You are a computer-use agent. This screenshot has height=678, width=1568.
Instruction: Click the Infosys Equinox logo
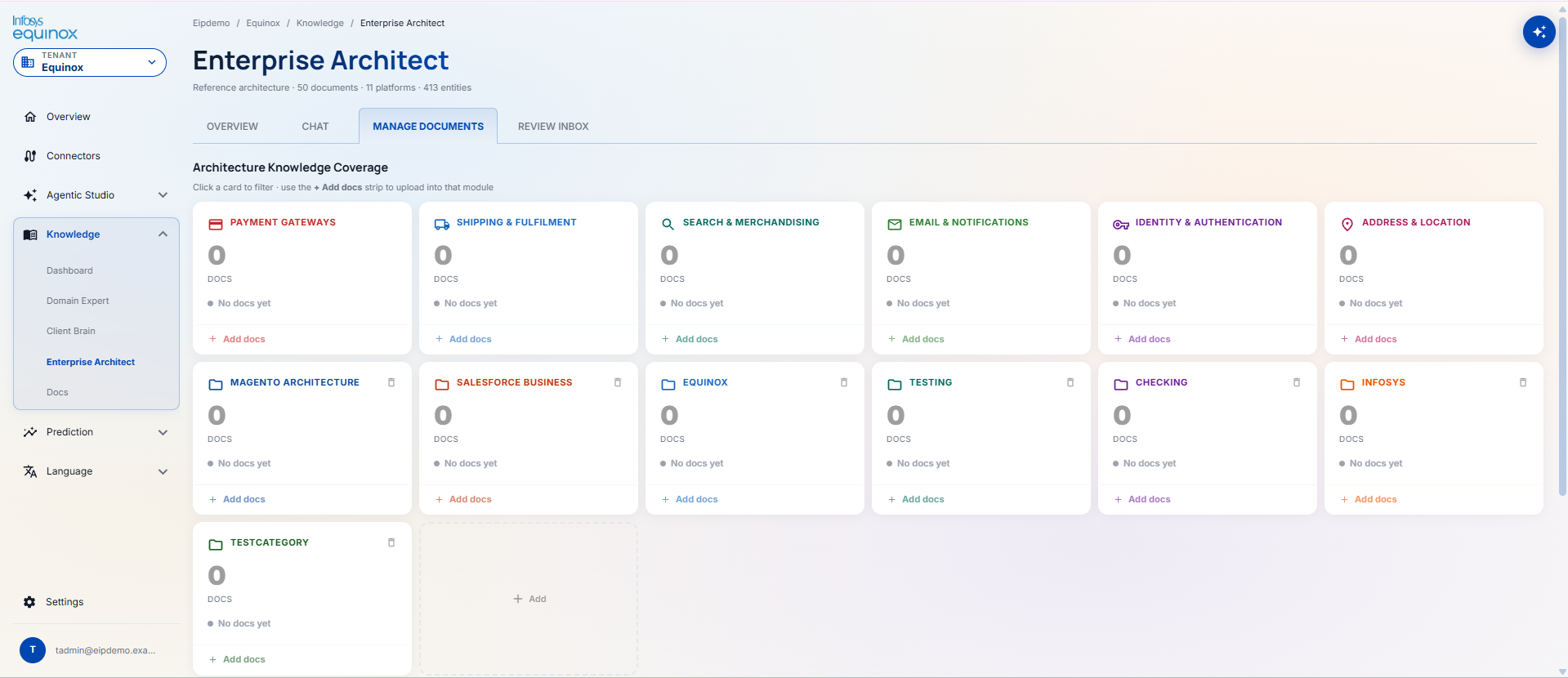45,28
